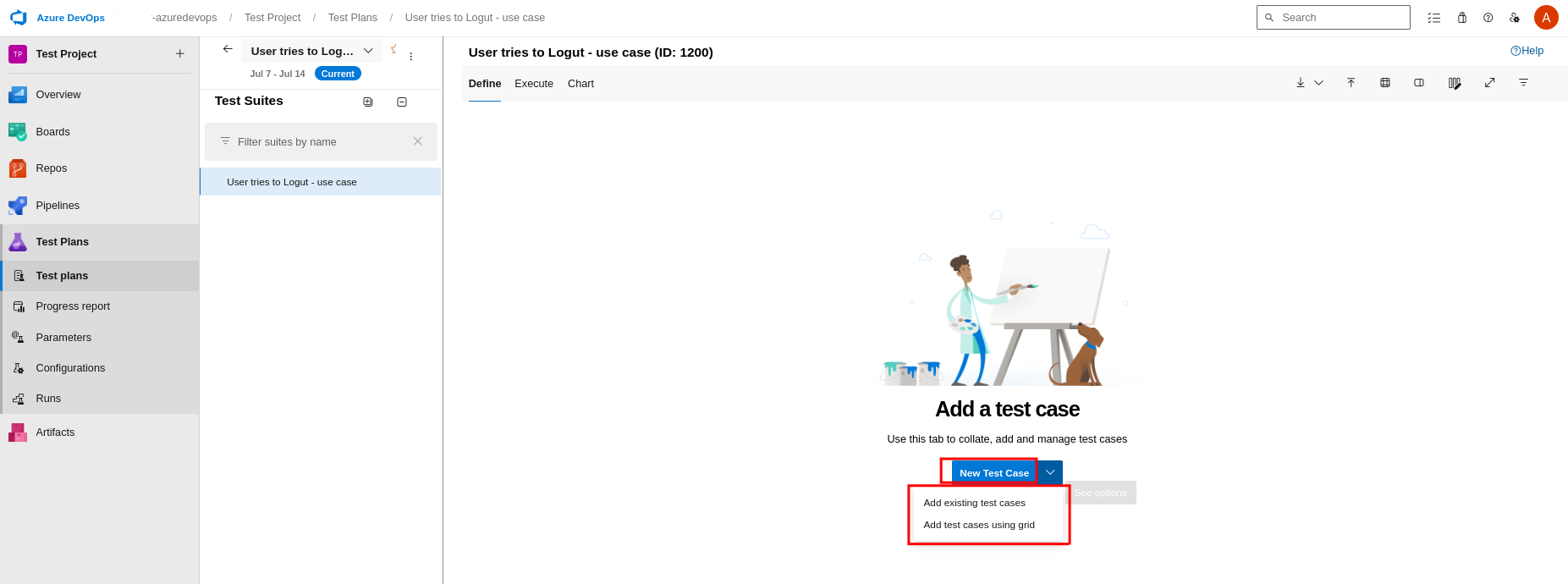
Task: Open the grid view icon in toolbar
Action: tap(1385, 83)
